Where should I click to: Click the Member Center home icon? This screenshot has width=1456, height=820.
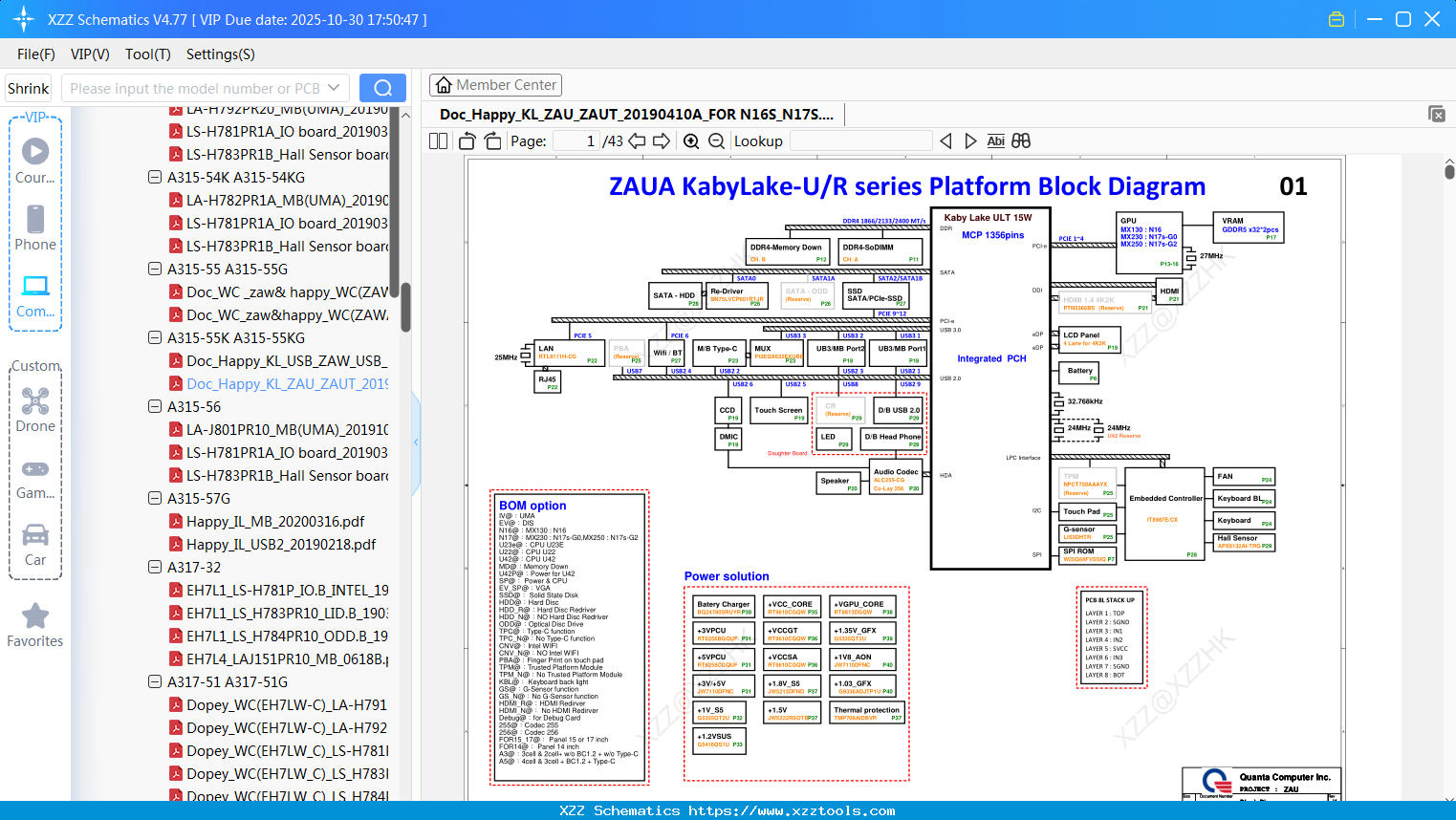(x=444, y=85)
